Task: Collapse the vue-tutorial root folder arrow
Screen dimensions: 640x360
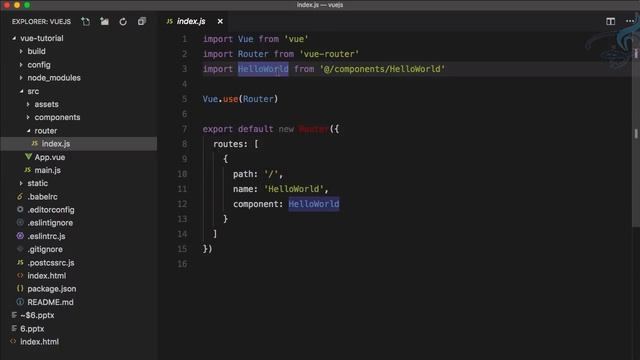Action: [14, 38]
